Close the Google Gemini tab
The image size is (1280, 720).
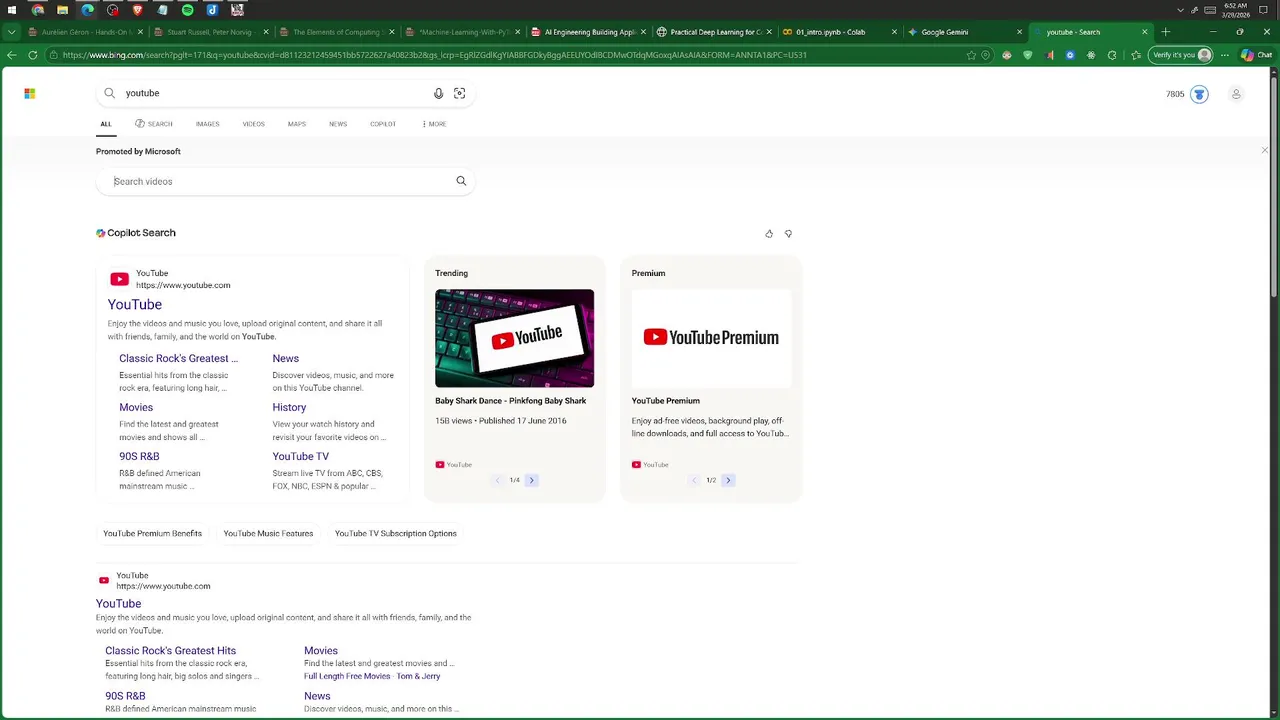pyautogui.click(x=1019, y=32)
